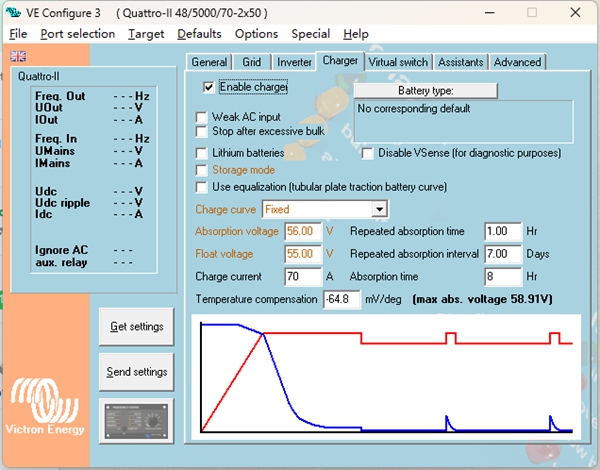The height and width of the screenshot is (470, 600).
Task: Click the Absorption voltage field
Action: click(x=303, y=231)
